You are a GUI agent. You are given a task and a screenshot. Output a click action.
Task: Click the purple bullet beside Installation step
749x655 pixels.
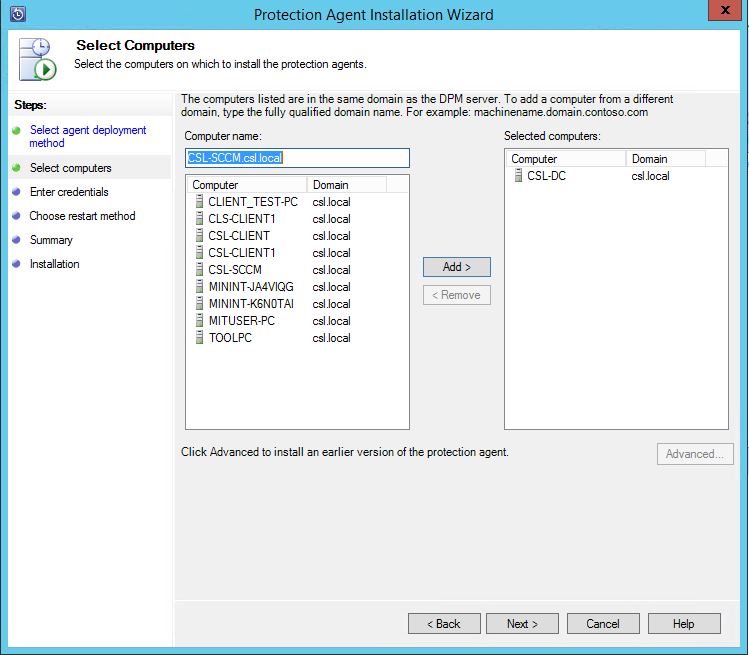(16, 264)
